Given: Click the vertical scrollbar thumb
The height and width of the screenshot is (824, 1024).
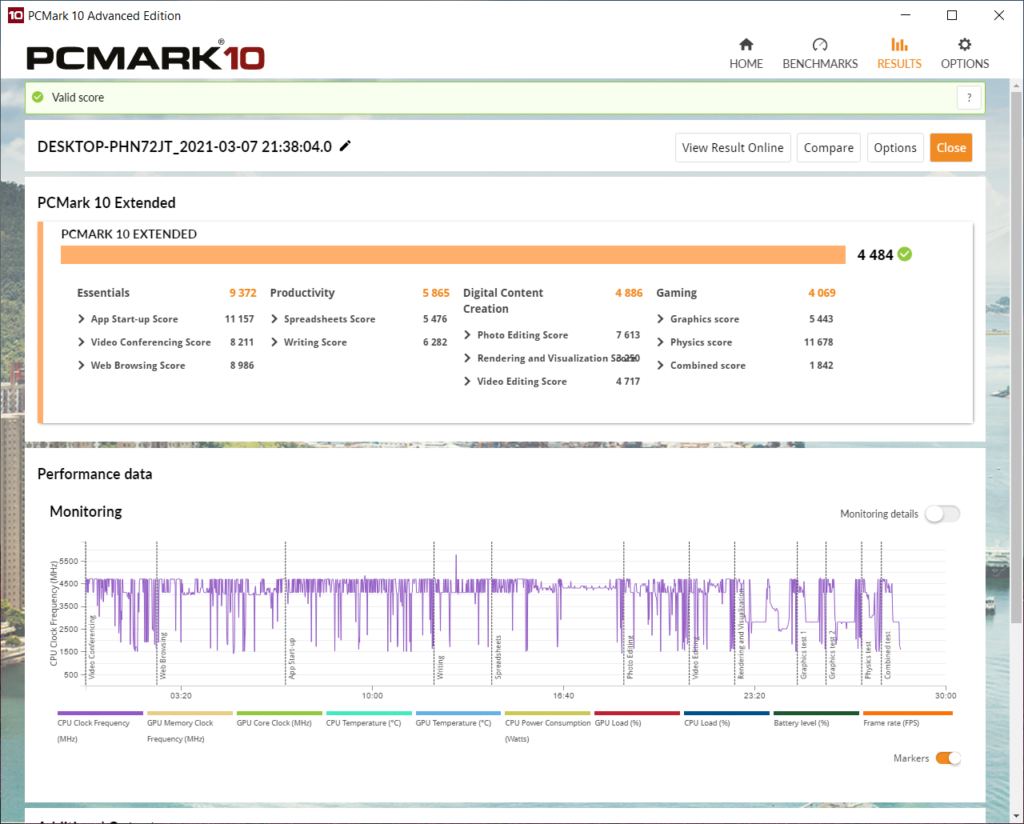Looking at the screenshot, I should (x=1016, y=356).
